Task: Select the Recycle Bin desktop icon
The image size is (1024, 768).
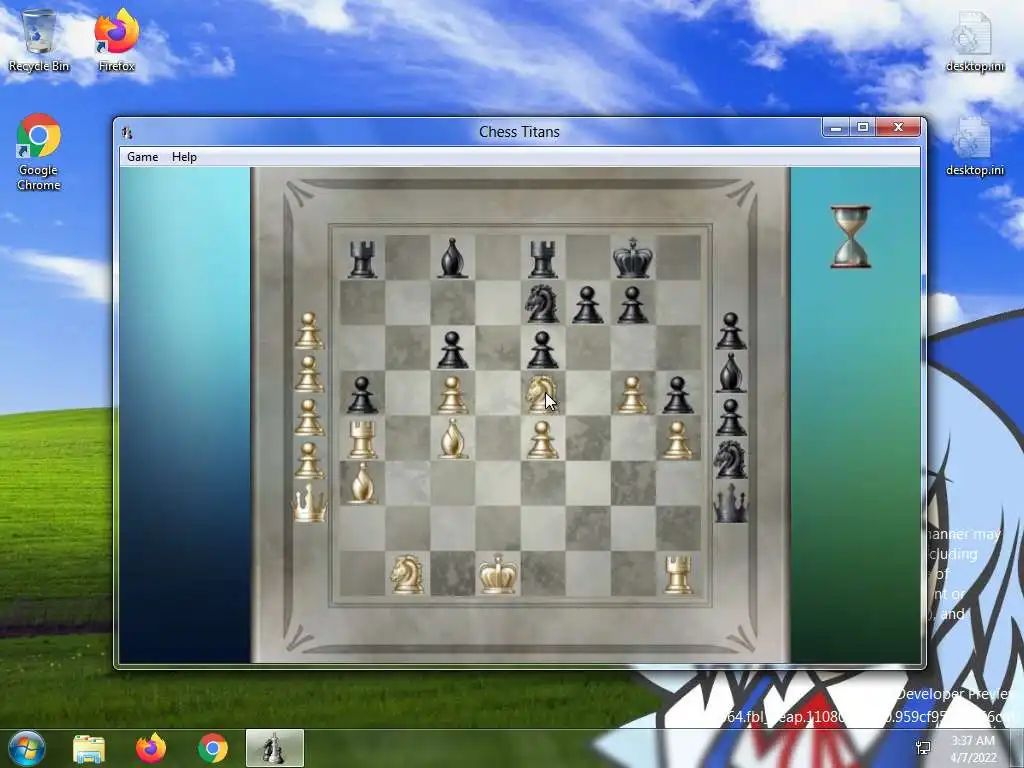Action: tap(39, 40)
